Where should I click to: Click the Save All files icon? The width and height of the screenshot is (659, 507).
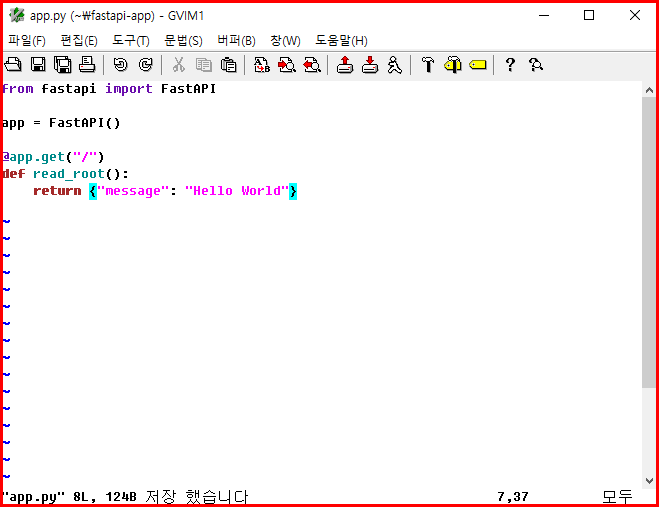click(63, 65)
